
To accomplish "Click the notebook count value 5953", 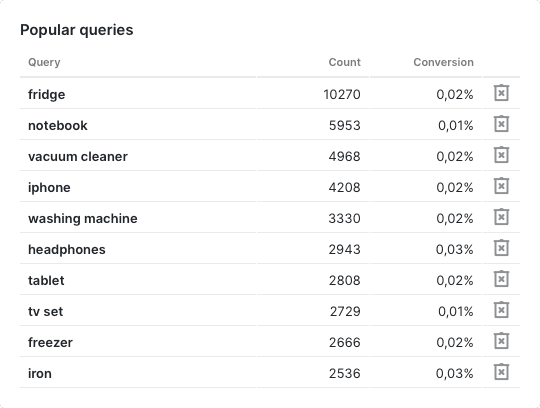I will 344,125.
